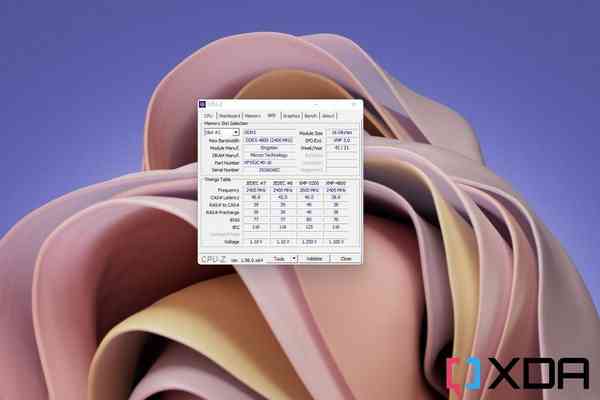This screenshot has height=400, width=600.
Task: Click the SPD tab
Action: [271, 115]
